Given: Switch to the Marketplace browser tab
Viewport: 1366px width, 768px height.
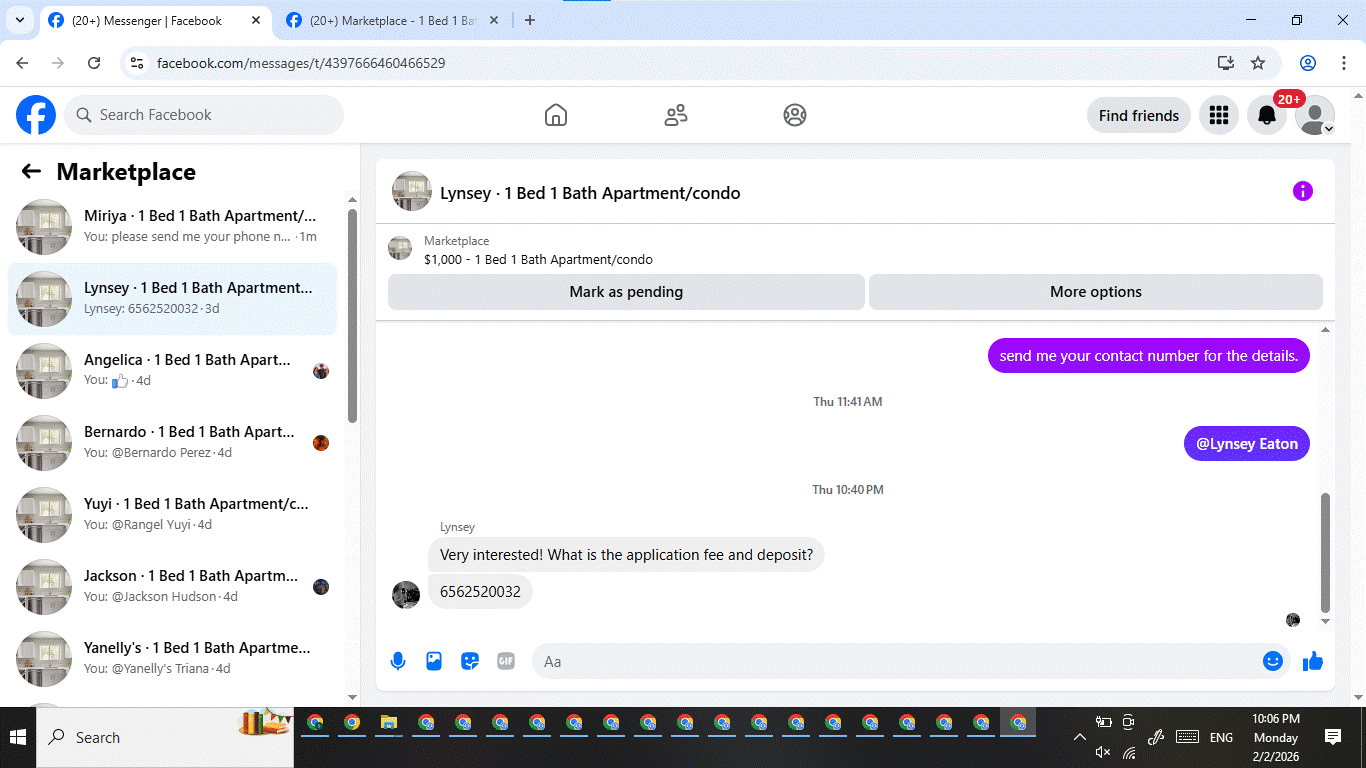Looking at the screenshot, I should 392,21.
